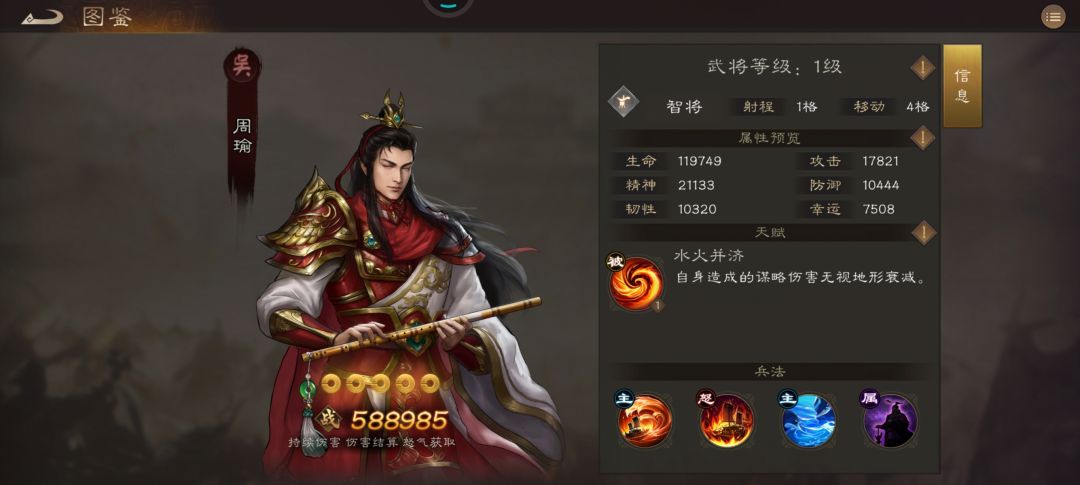Click the back arrow icon
The height and width of the screenshot is (485, 1080).
pos(43,17)
